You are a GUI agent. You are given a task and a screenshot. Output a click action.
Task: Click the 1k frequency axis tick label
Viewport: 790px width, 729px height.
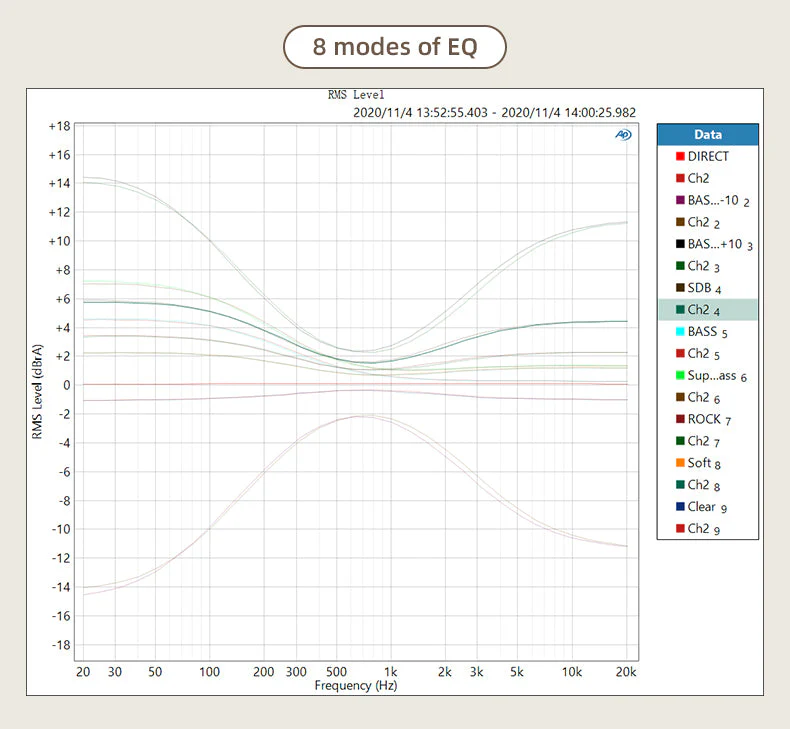pyautogui.click(x=390, y=672)
